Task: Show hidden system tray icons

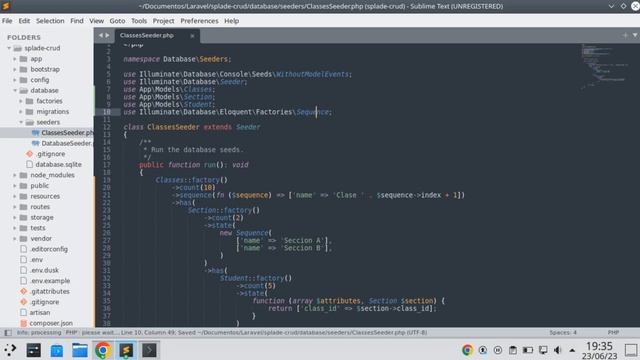Action: click(x=572, y=350)
